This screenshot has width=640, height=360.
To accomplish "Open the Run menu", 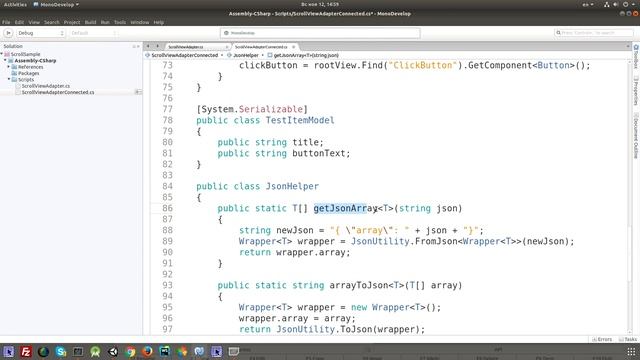I will tap(105, 22).
